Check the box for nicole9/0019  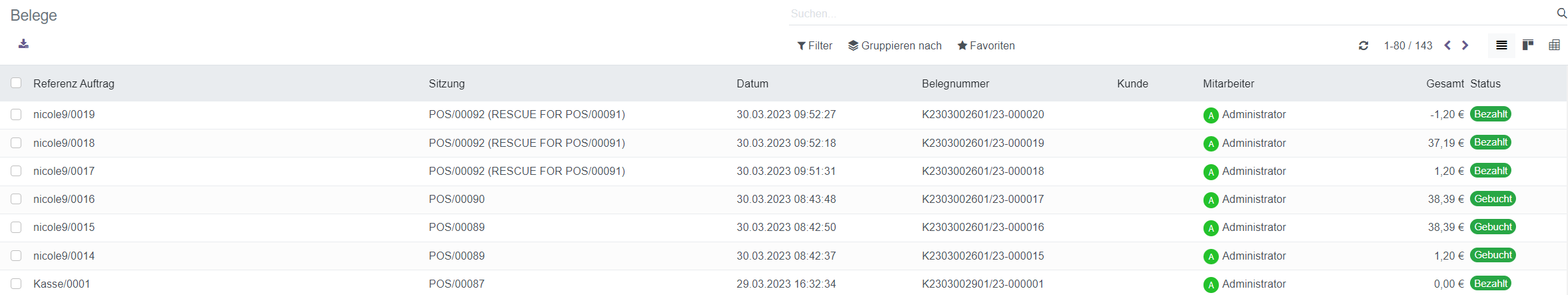point(16,115)
